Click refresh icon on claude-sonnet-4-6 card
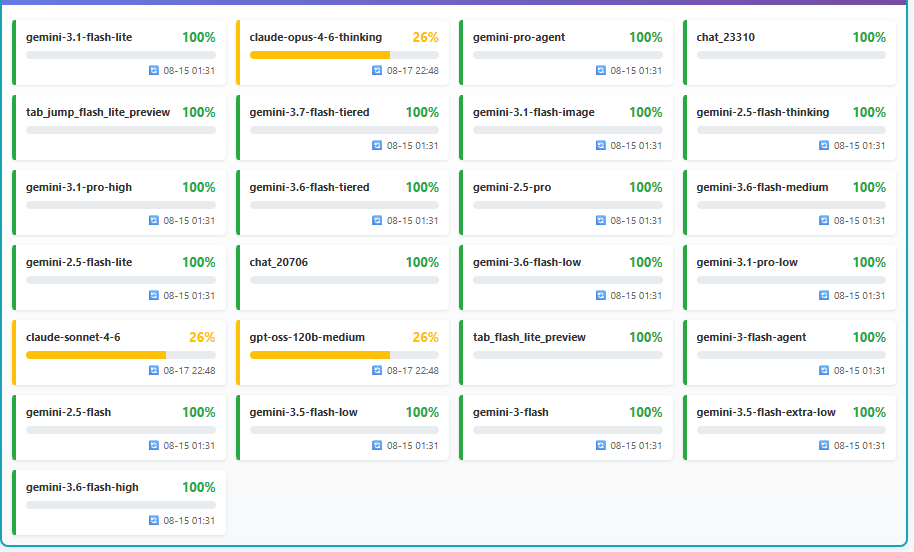This screenshot has width=914, height=552. (x=154, y=371)
